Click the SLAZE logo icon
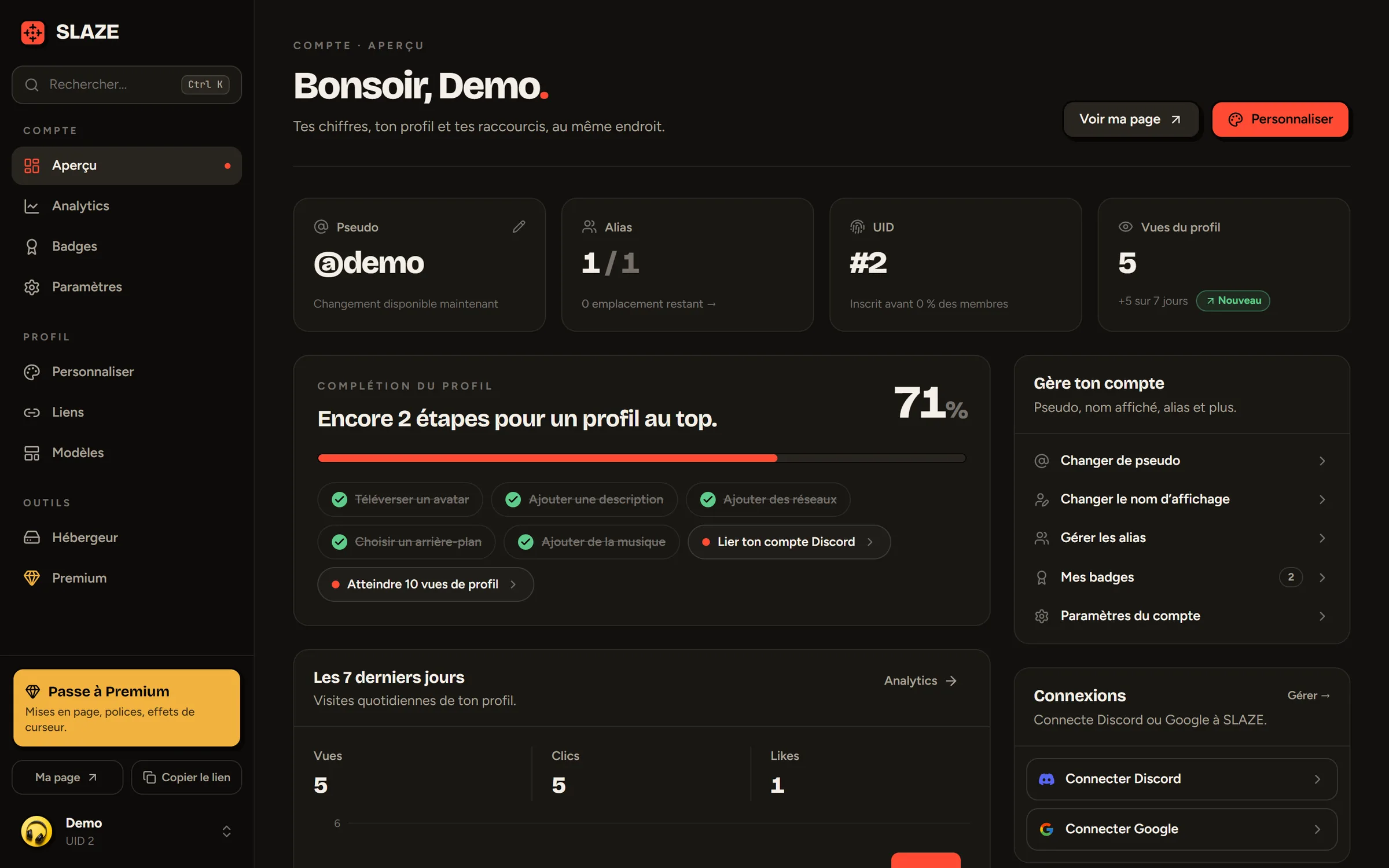Screen dimensions: 1389x868 point(33,32)
